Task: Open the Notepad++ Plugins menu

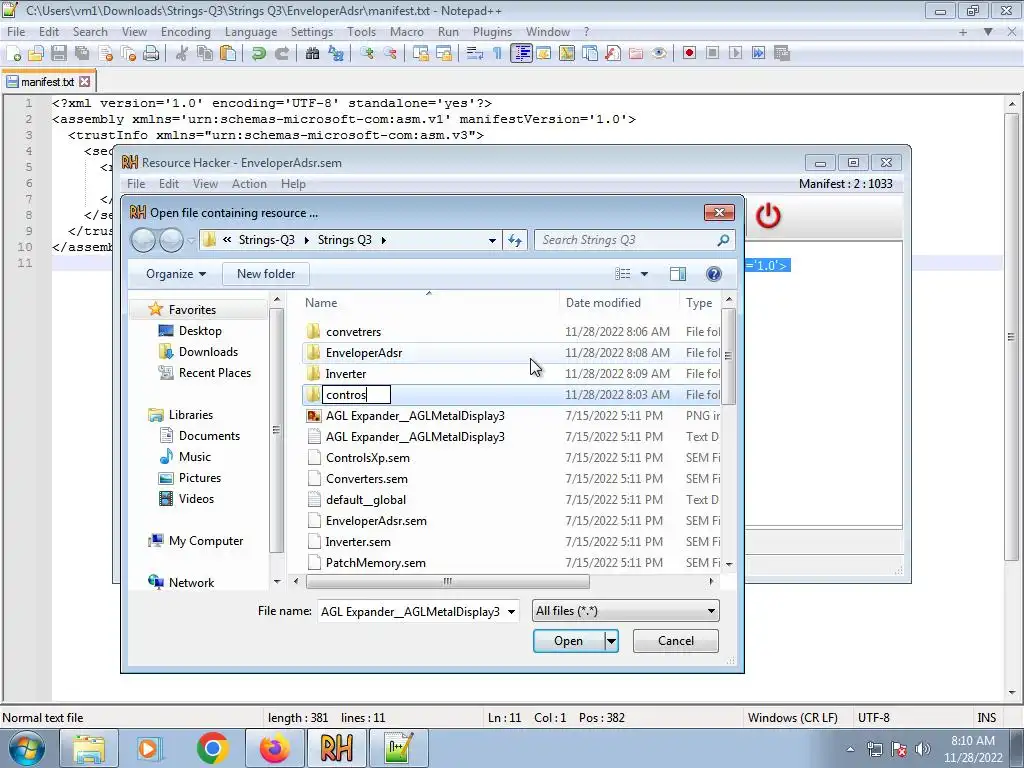Action: tap(492, 31)
